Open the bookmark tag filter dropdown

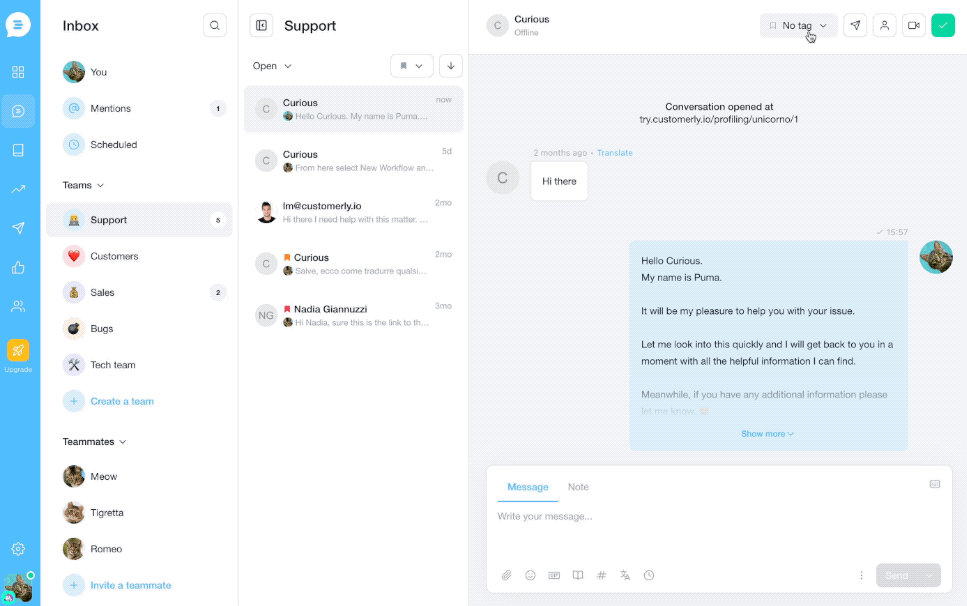tap(411, 66)
